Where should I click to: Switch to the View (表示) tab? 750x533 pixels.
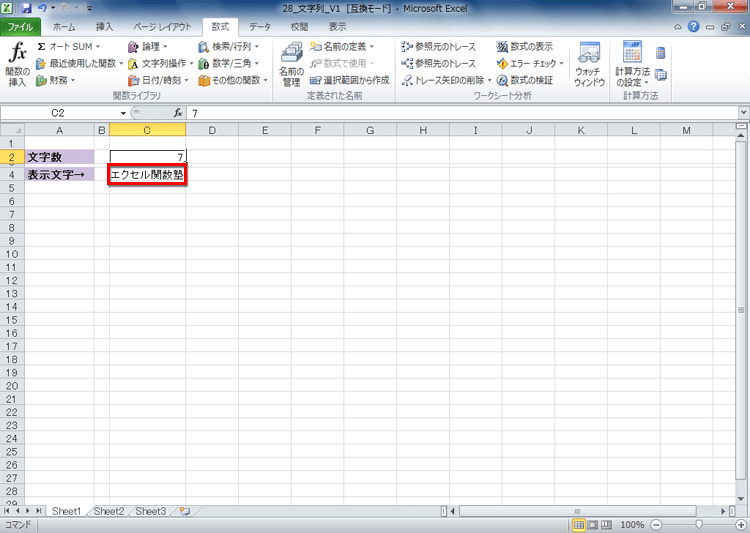click(337, 27)
